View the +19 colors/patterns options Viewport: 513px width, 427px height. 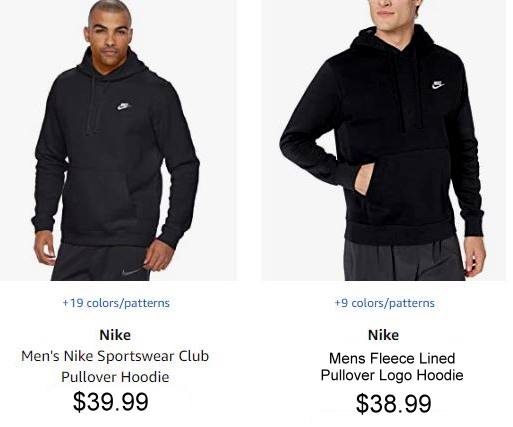(x=116, y=303)
